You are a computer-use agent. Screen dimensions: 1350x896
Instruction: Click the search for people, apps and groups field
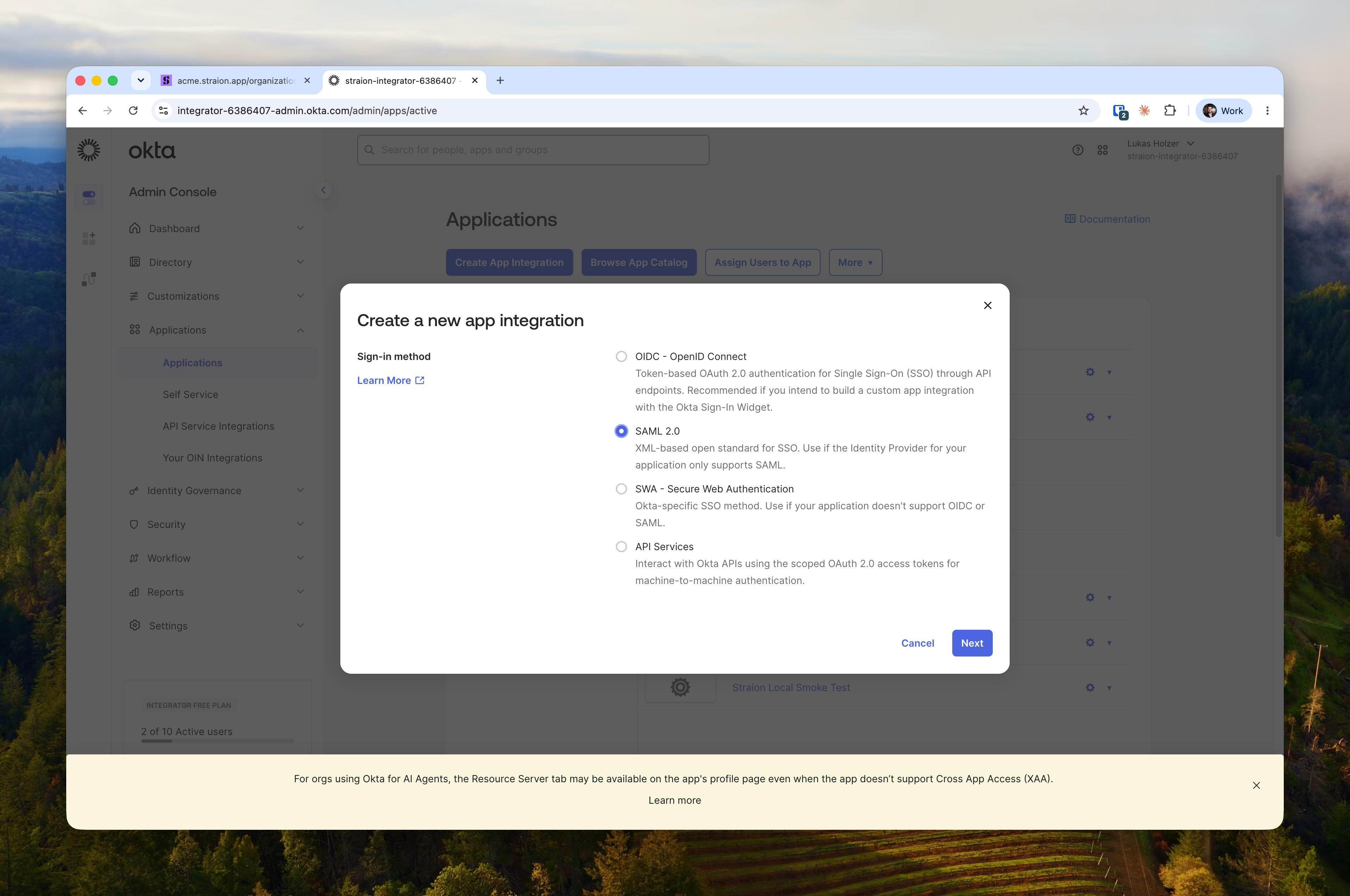[533, 150]
